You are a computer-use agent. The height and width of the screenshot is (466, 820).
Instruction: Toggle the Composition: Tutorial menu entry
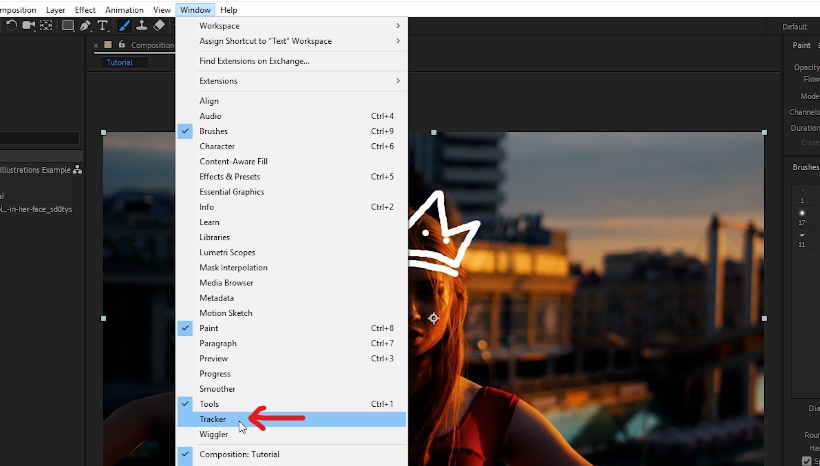(x=292, y=454)
